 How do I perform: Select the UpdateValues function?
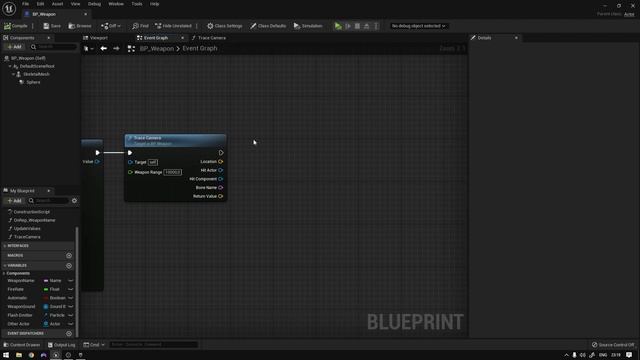[x=27, y=229]
